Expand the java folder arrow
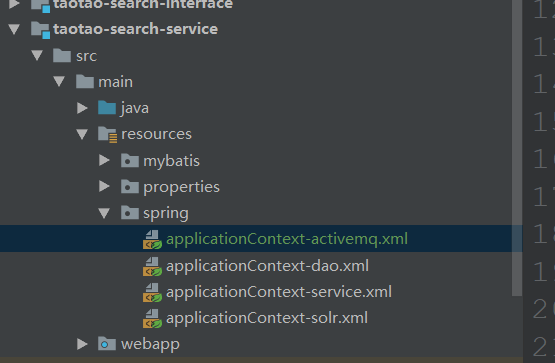The image size is (555, 363). pos(82,108)
